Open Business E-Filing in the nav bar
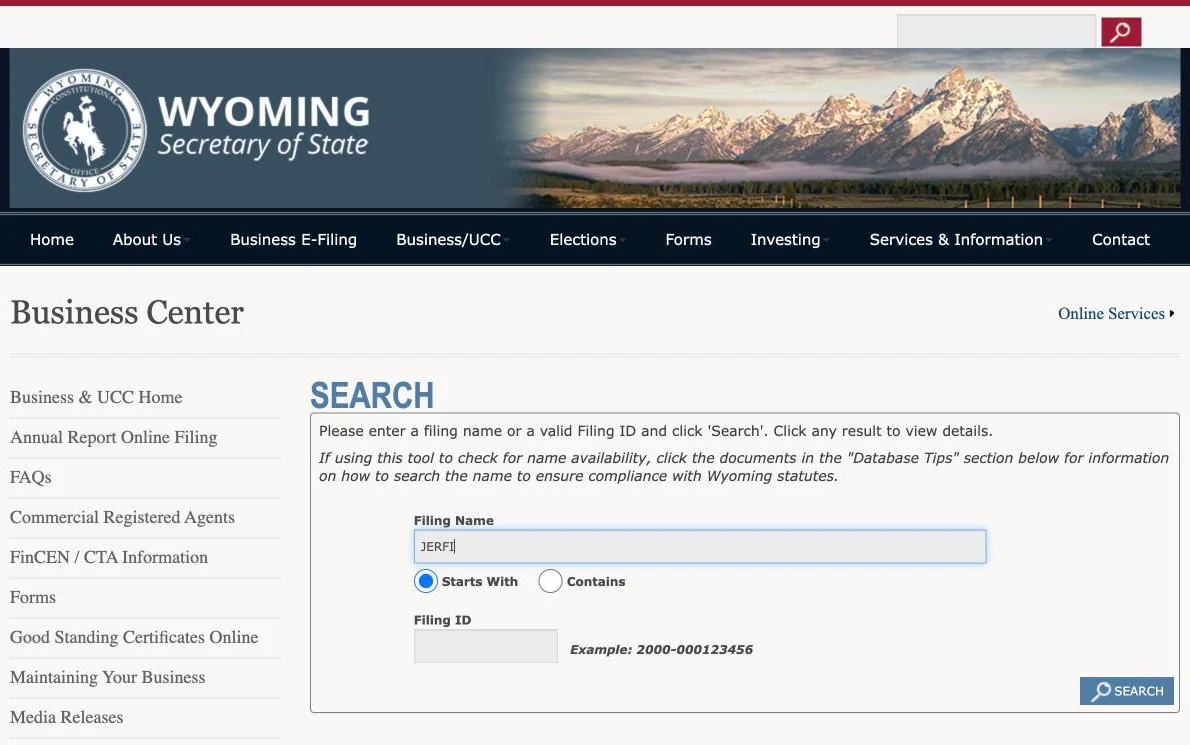1190x745 pixels. [x=293, y=240]
